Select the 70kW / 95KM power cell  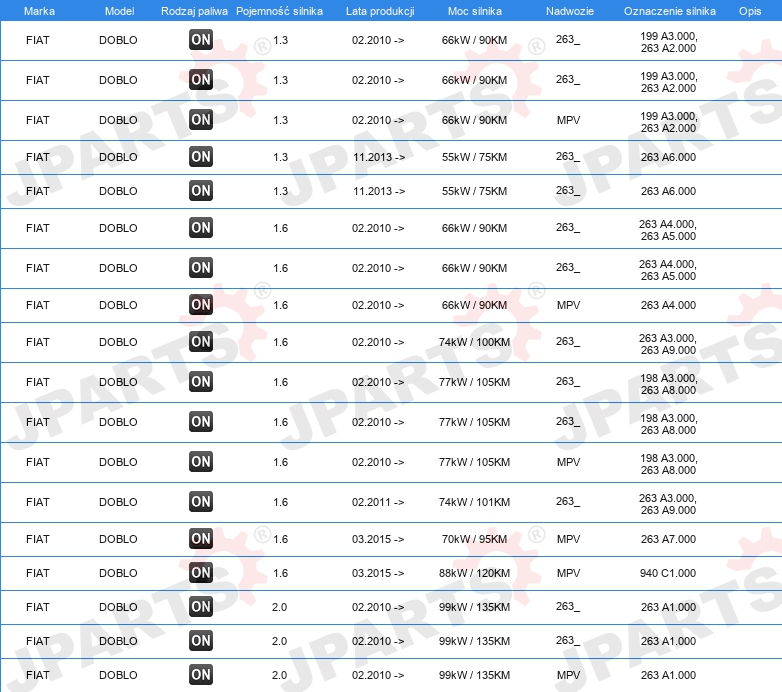coord(474,539)
